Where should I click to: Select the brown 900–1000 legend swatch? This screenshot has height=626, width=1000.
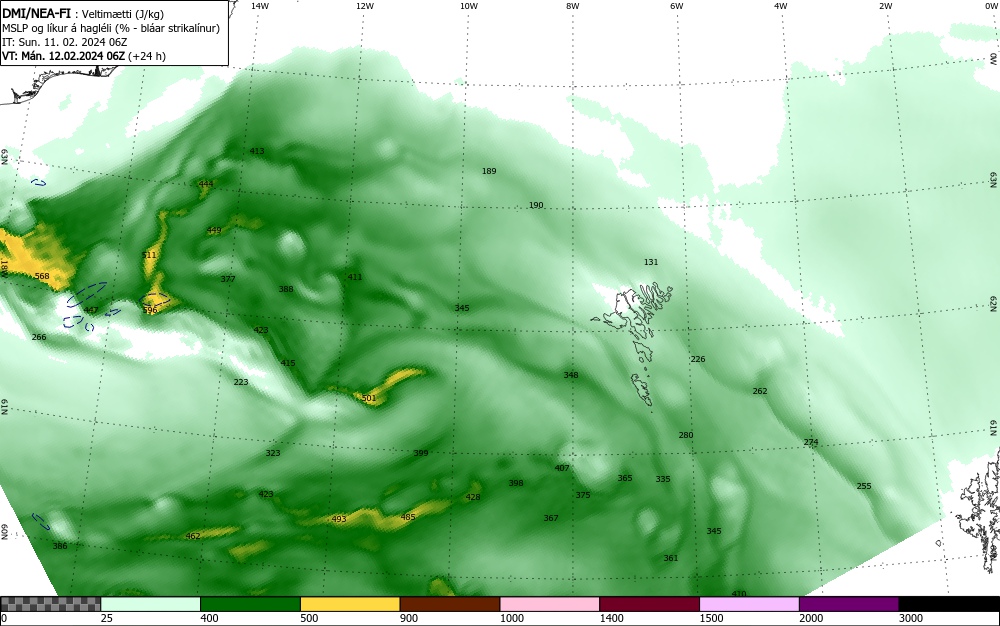click(x=450, y=604)
